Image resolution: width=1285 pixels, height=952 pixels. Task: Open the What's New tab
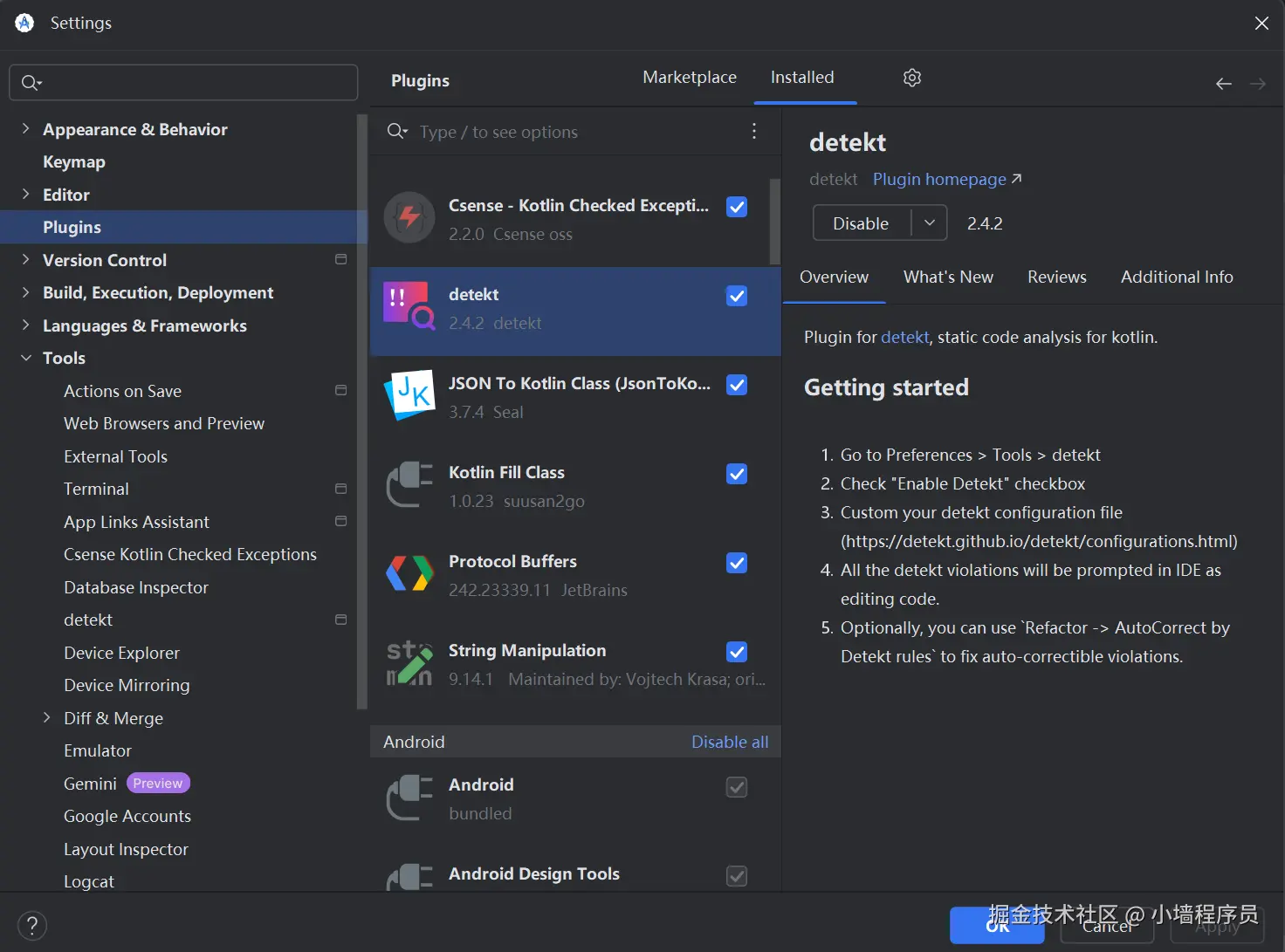tap(948, 277)
